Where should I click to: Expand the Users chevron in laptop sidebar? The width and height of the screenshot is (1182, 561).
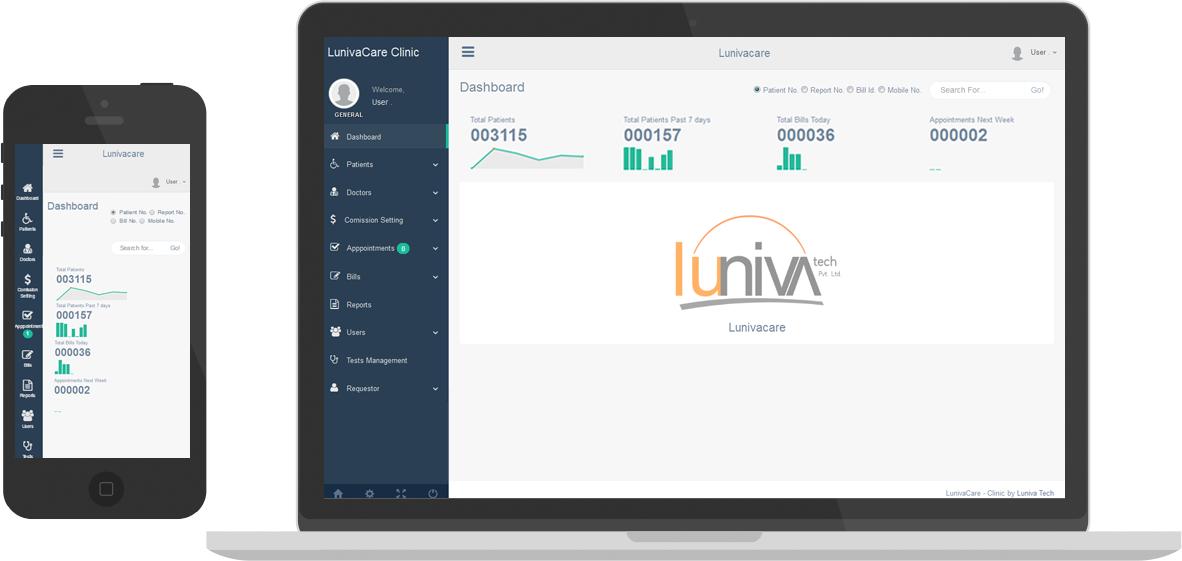pyautogui.click(x=436, y=333)
